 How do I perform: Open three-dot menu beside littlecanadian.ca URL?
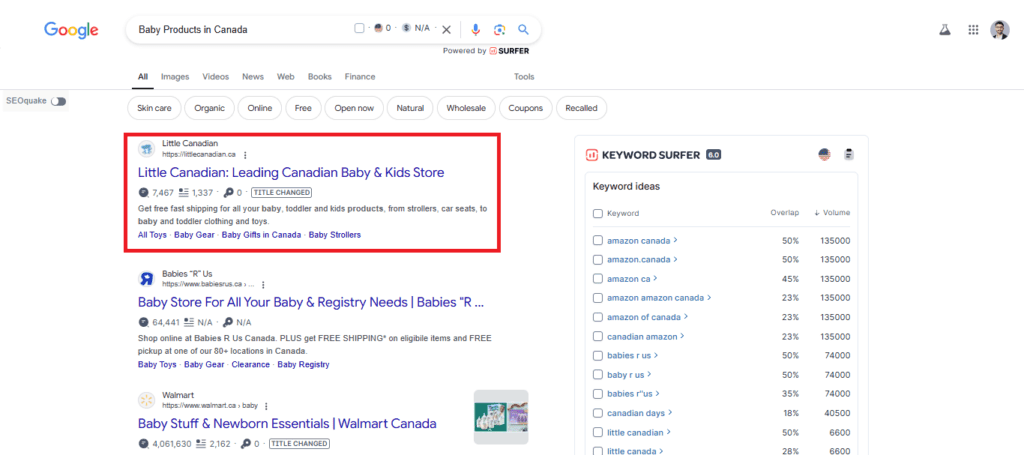point(245,155)
